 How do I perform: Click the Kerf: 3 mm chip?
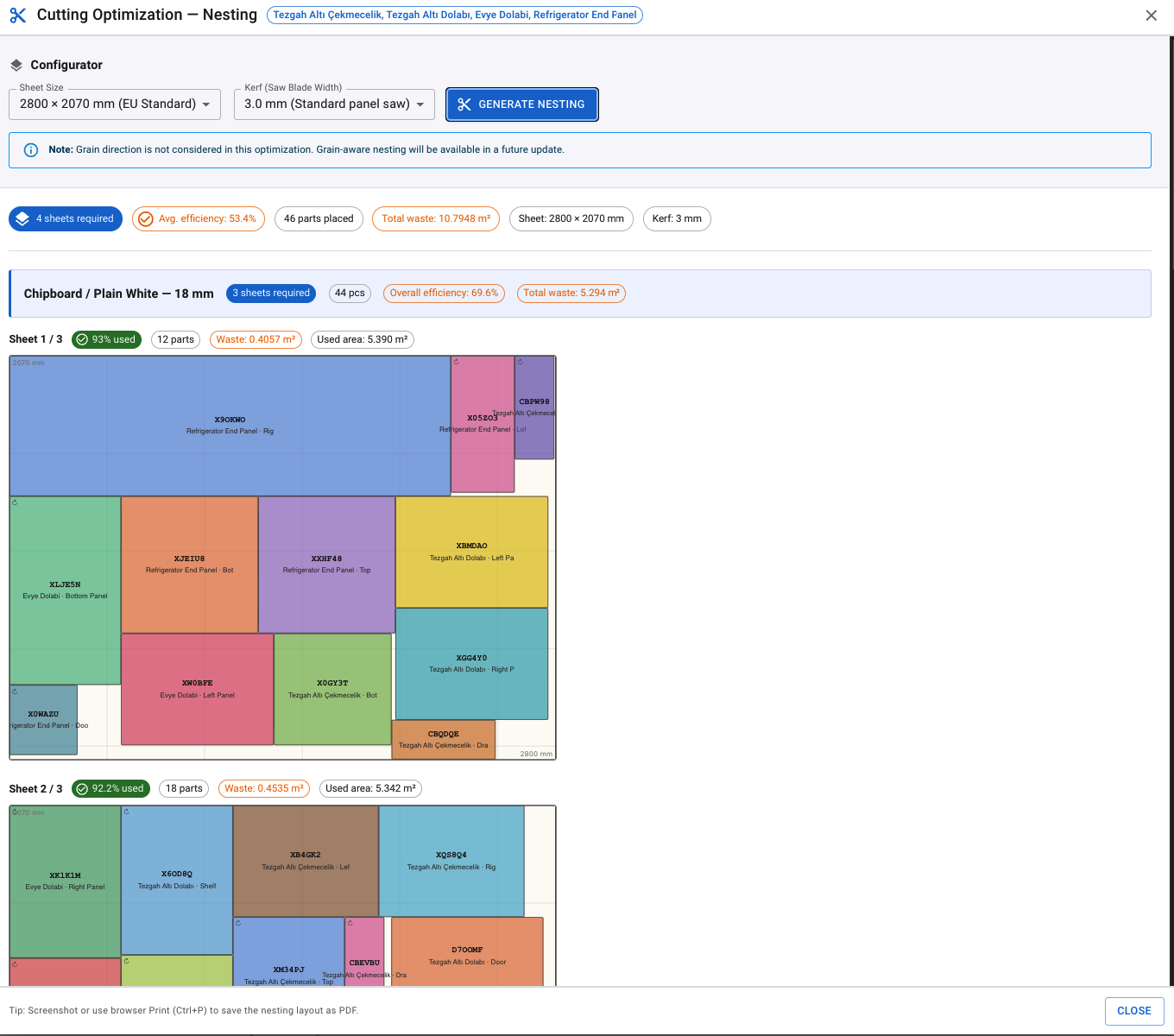click(x=677, y=219)
